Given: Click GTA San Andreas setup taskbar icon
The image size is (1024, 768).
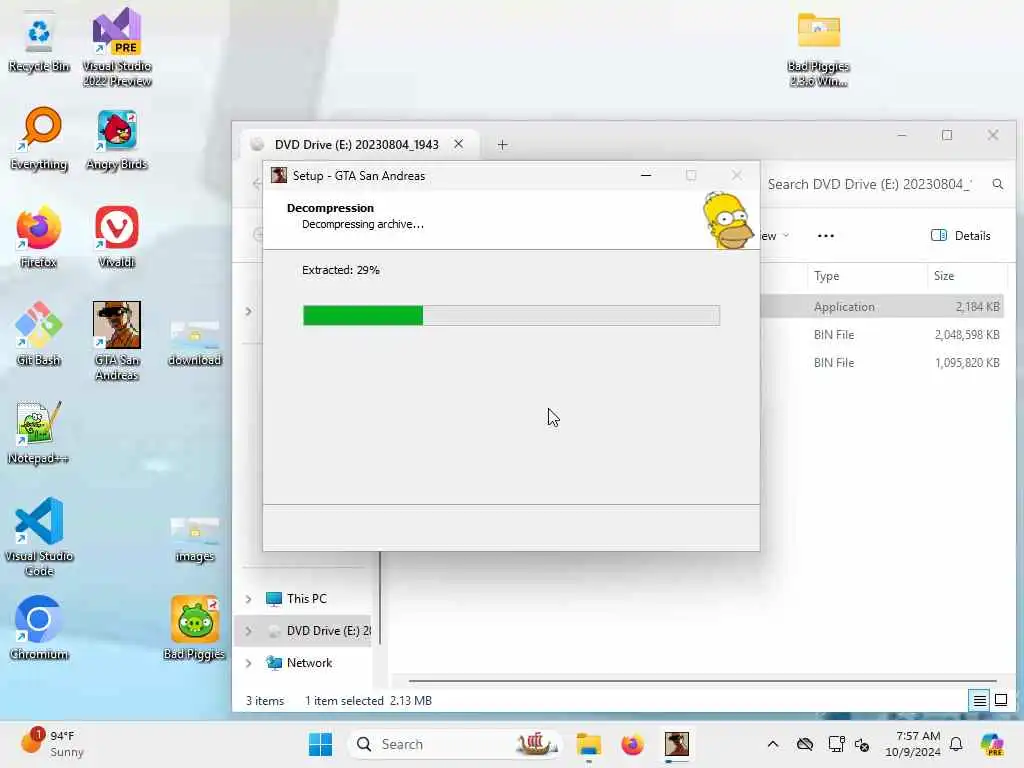Looking at the screenshot, I should pyautogui.click(x=677, y=744).
